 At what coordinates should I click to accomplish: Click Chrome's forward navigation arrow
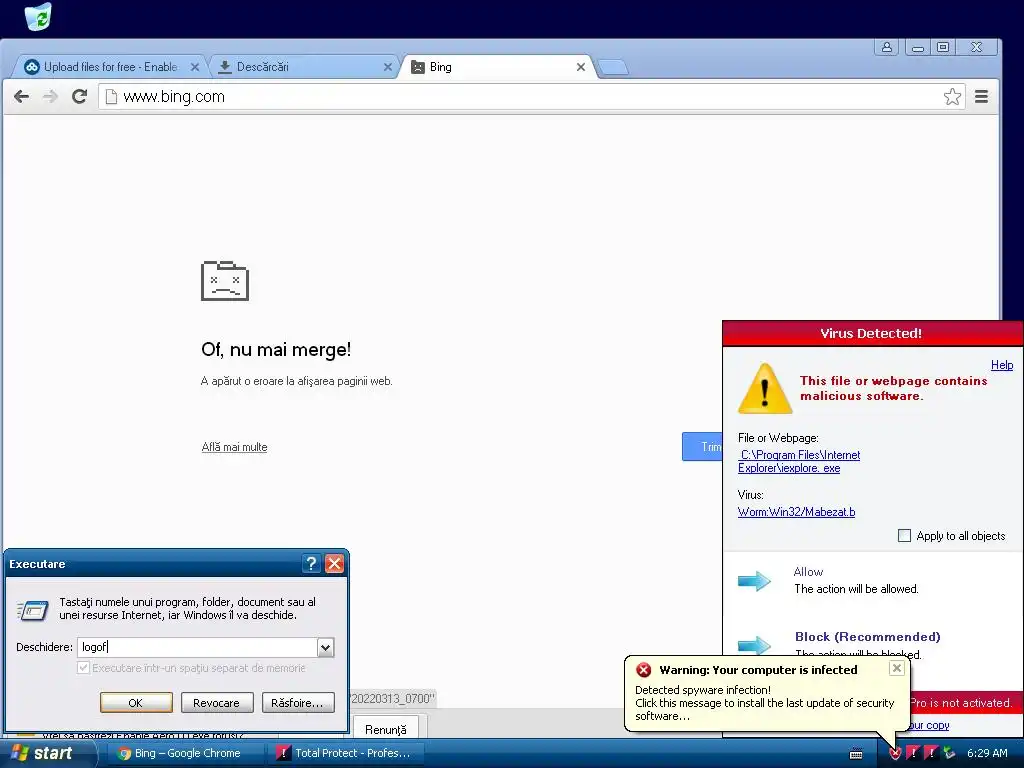tap(50, 97)
